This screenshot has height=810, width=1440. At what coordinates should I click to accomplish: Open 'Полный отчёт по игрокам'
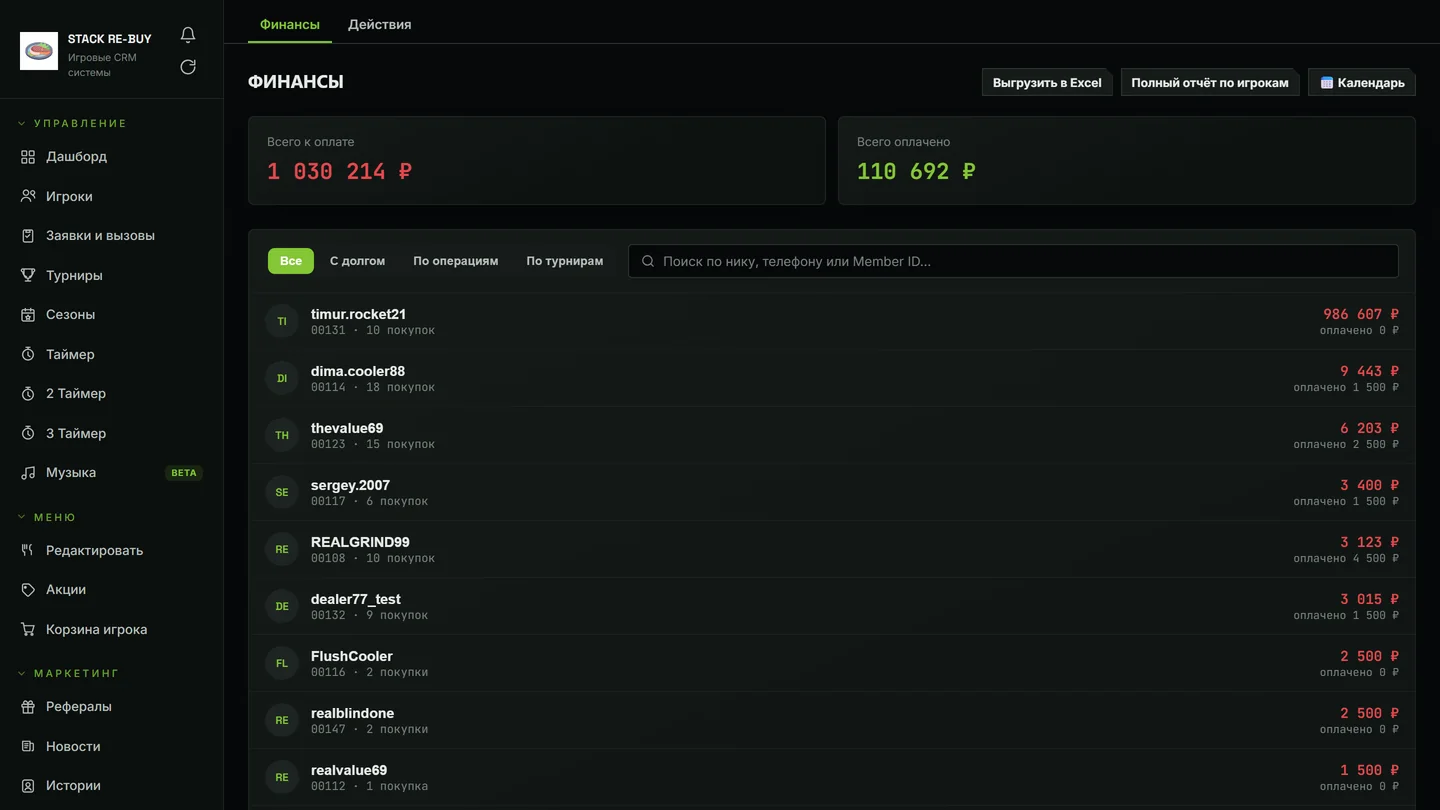tap(1210, 82)
